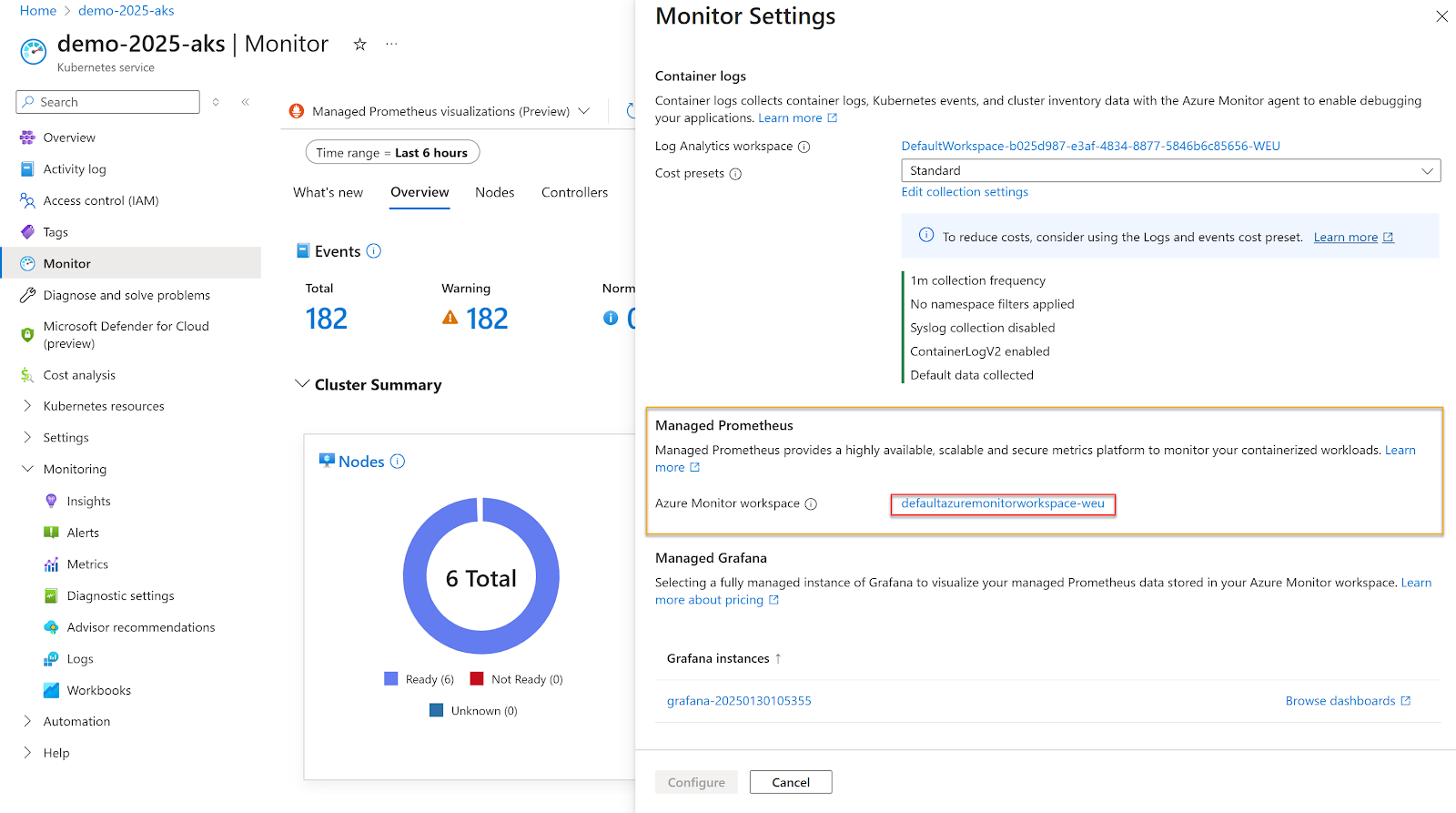Click the Cost analysis icon
Image resolution: width=1456 pixels, height=813 pixels.
click(27, 375)
